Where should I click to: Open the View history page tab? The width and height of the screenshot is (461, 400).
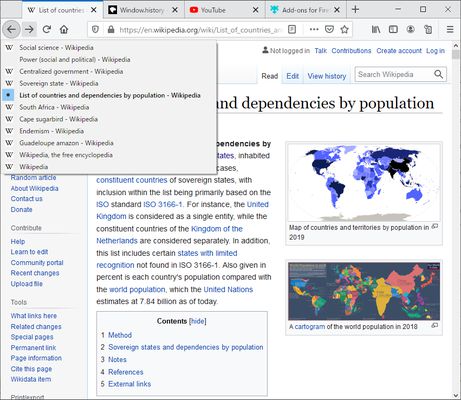(327, 76)
